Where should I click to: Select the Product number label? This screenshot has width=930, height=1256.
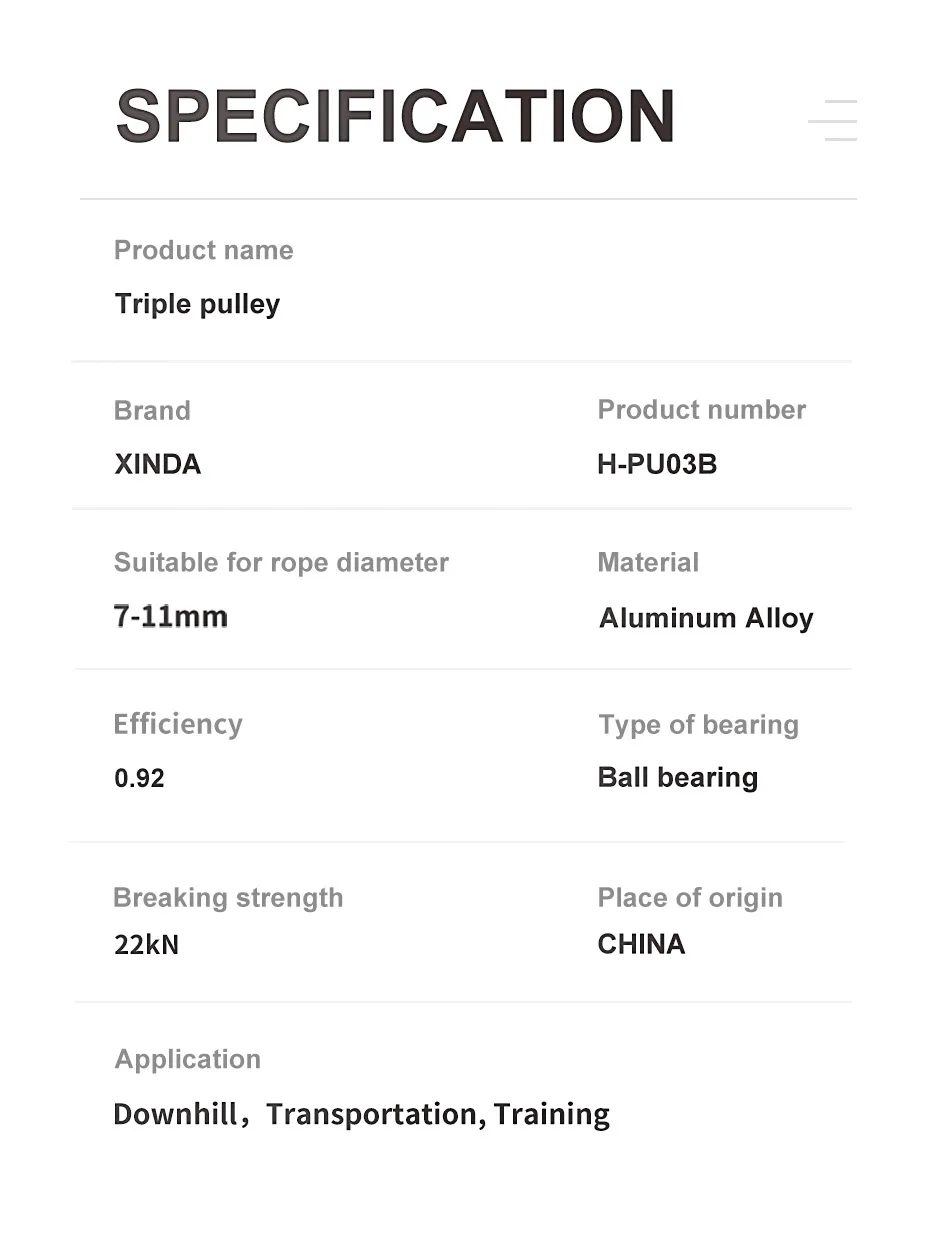point(701,410)
